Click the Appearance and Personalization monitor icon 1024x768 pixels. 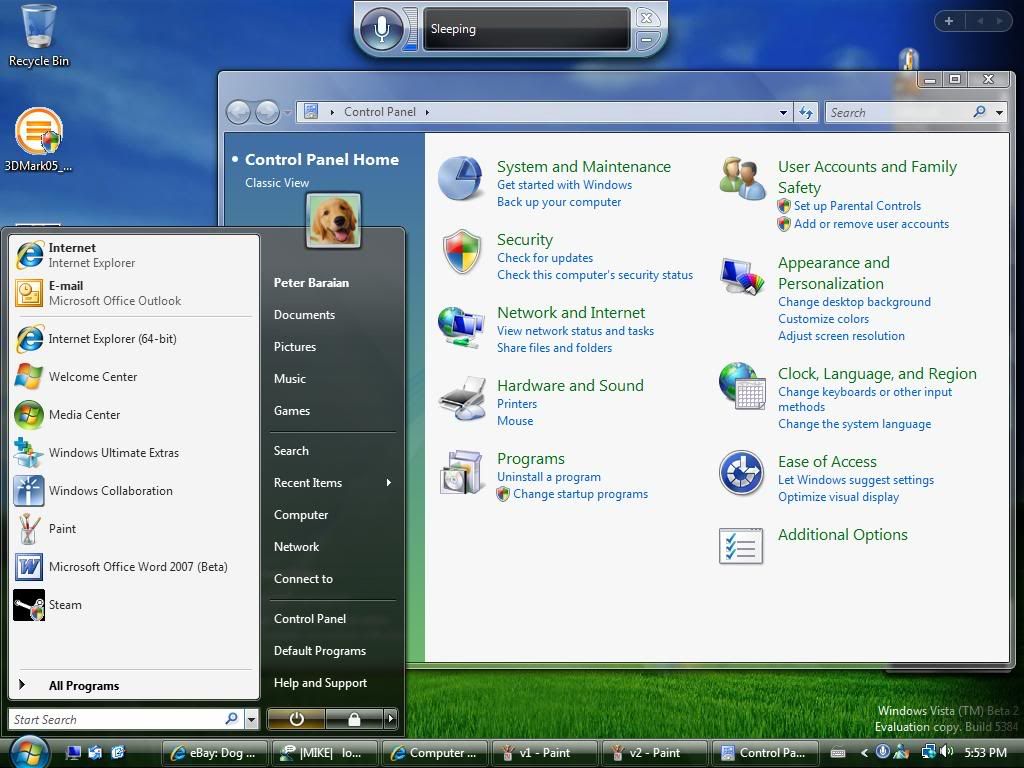[743, 276]
